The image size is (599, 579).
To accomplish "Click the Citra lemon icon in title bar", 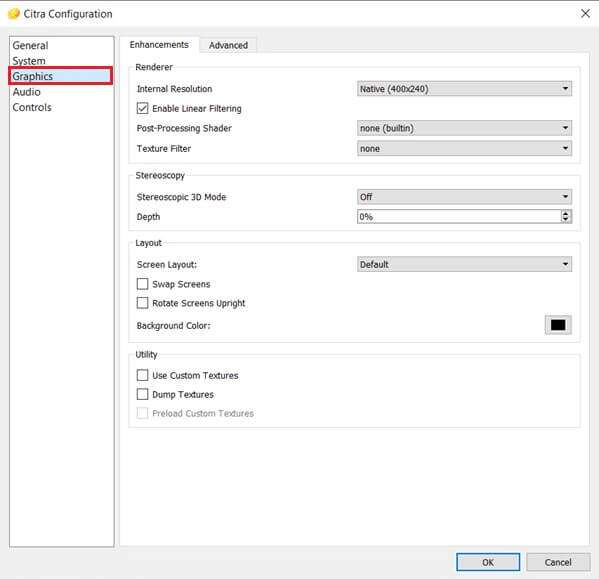I will pos(14,14).
